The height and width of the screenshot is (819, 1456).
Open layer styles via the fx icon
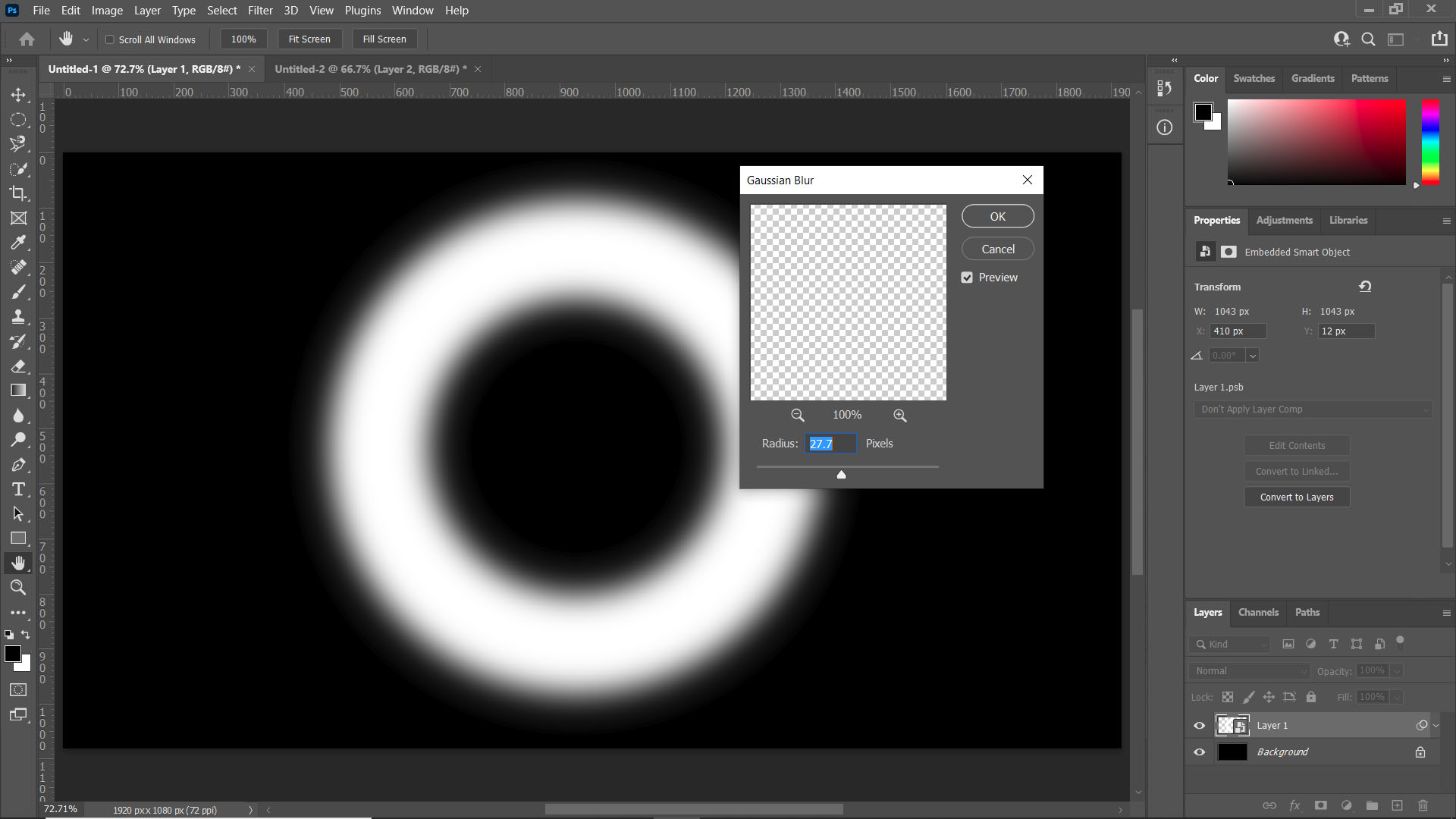coord(1296,805)
